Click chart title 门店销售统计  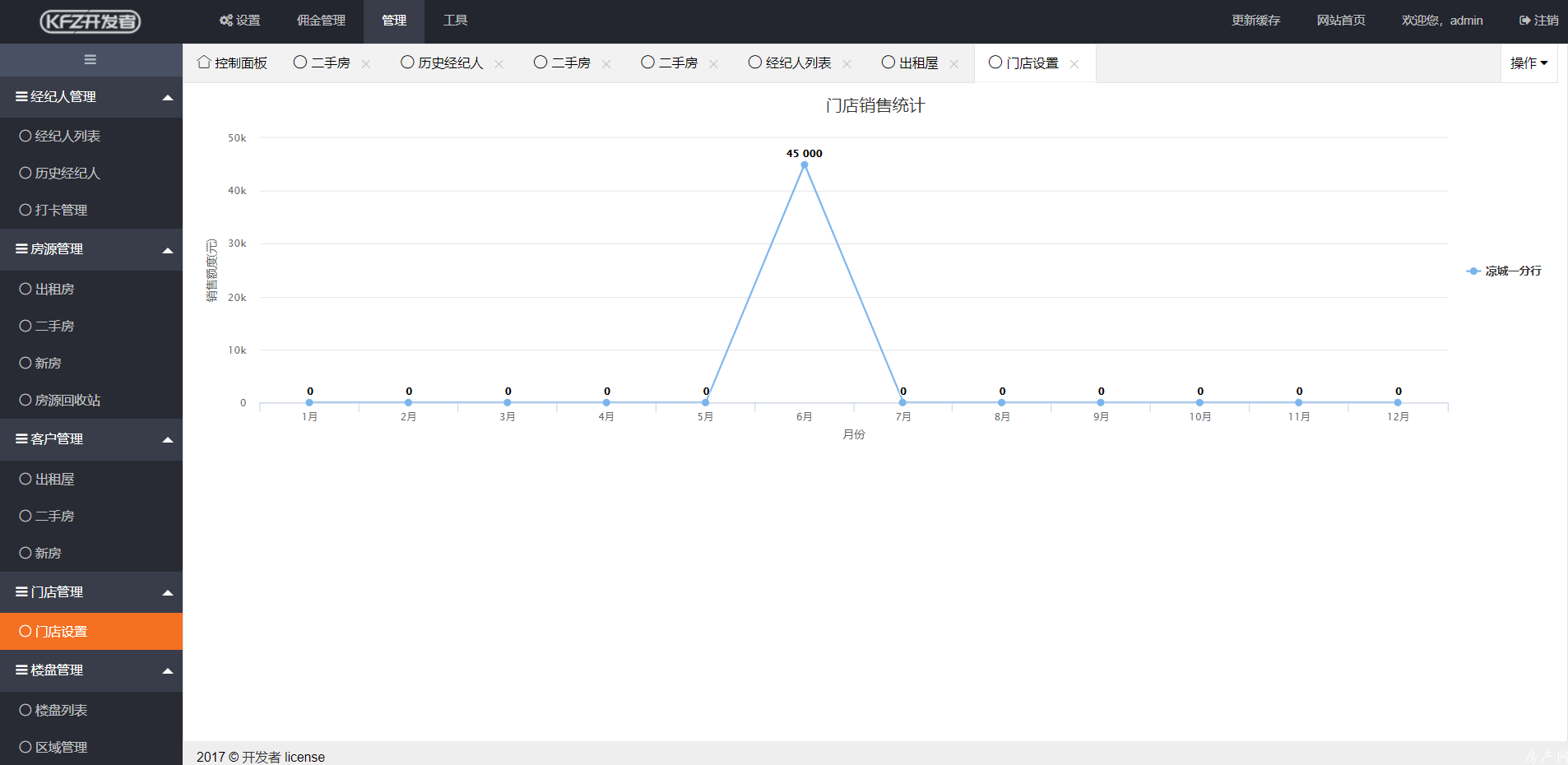875,106
